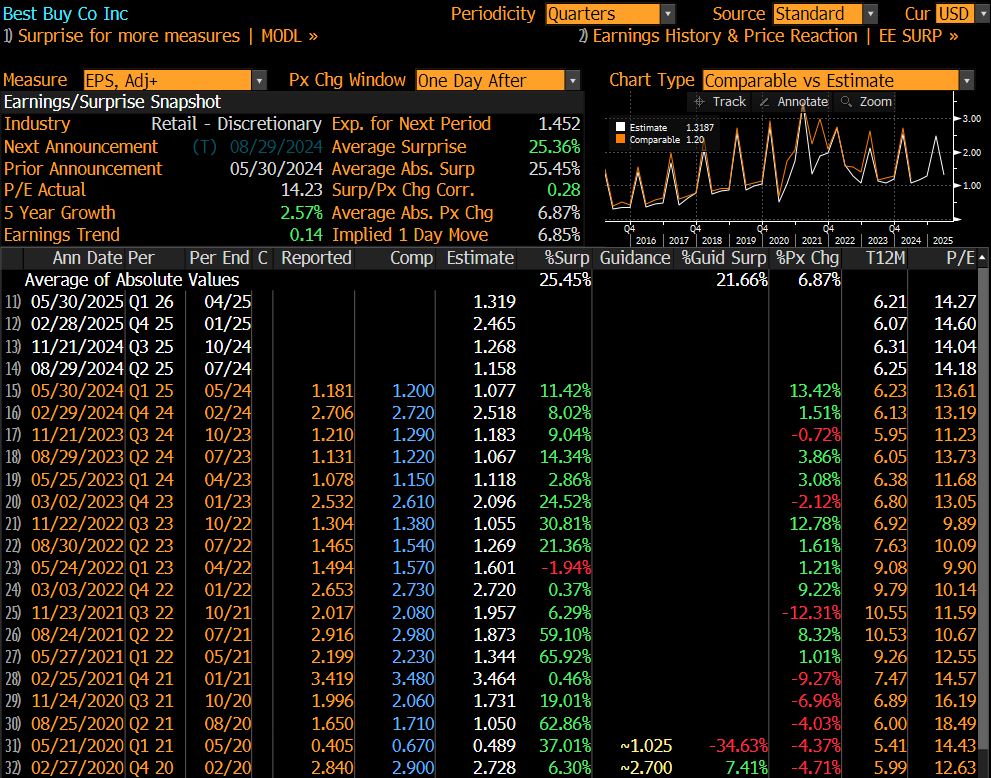Click the 2021 label on chart axis
Image resolution: width=991 pixels, height=778 pixels.
click(x=812, y=241)
